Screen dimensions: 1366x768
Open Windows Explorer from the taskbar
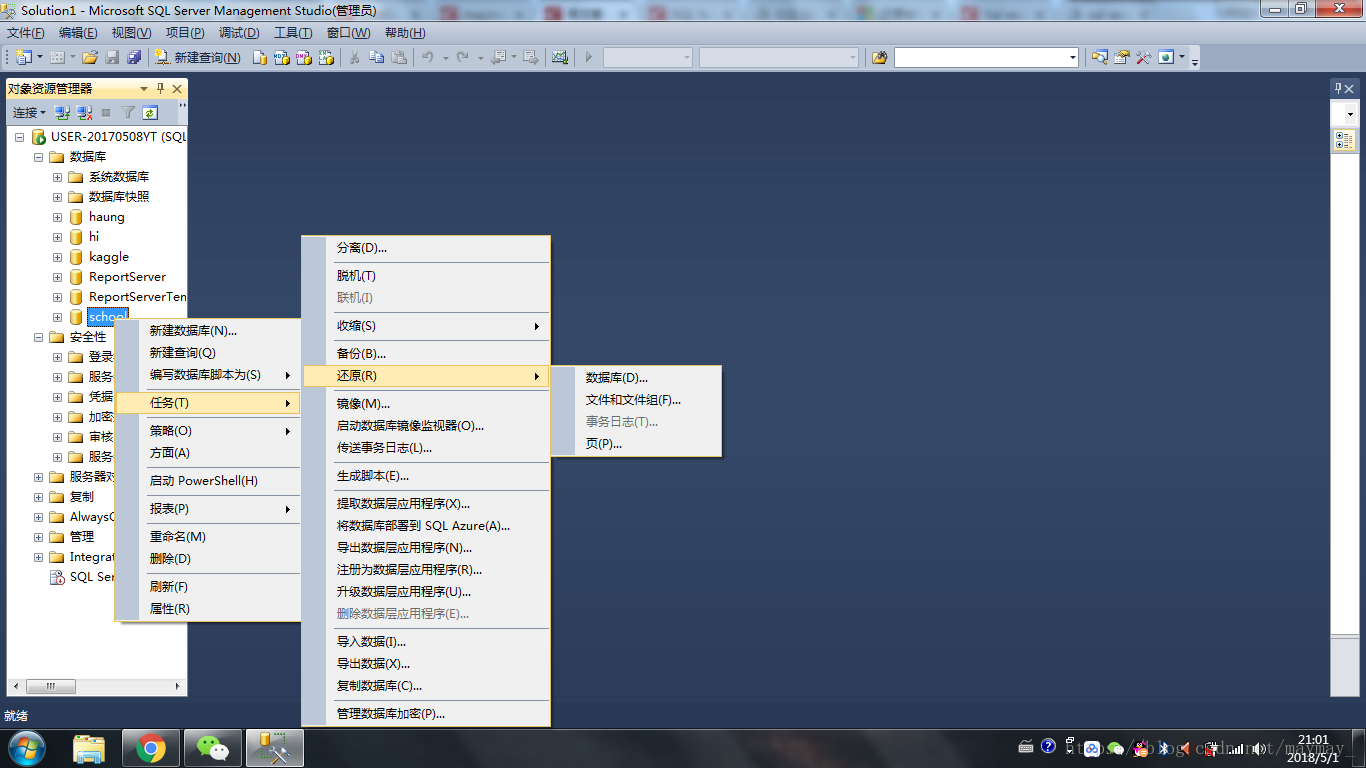point(89,748)
